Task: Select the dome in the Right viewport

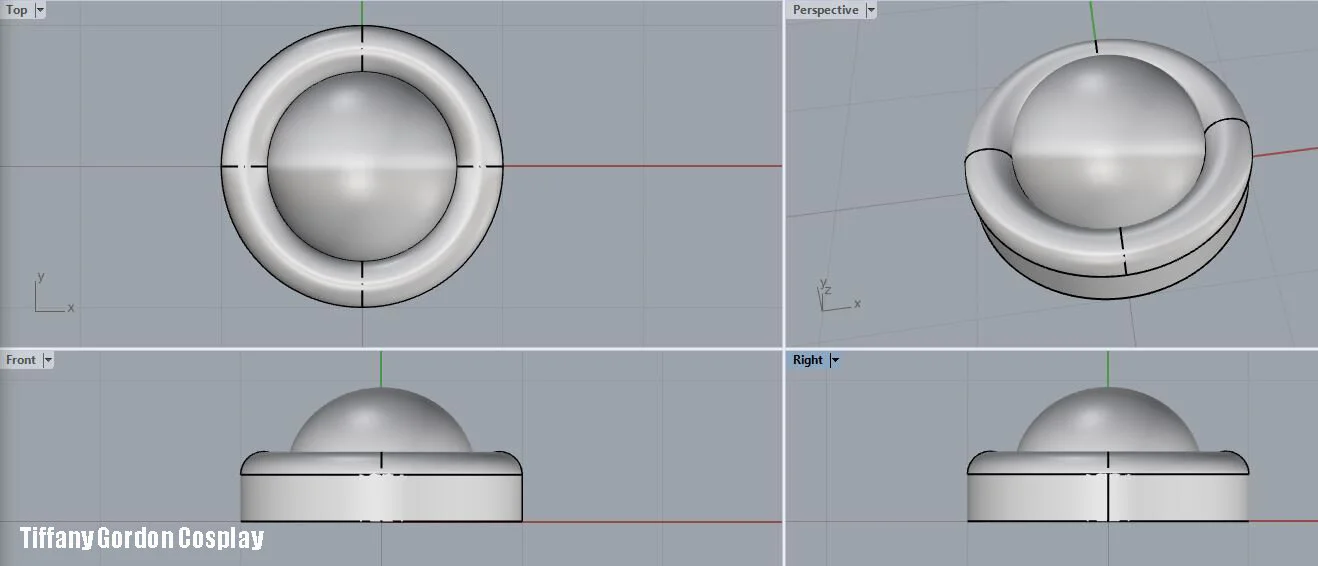Action: coord(1108,420)
